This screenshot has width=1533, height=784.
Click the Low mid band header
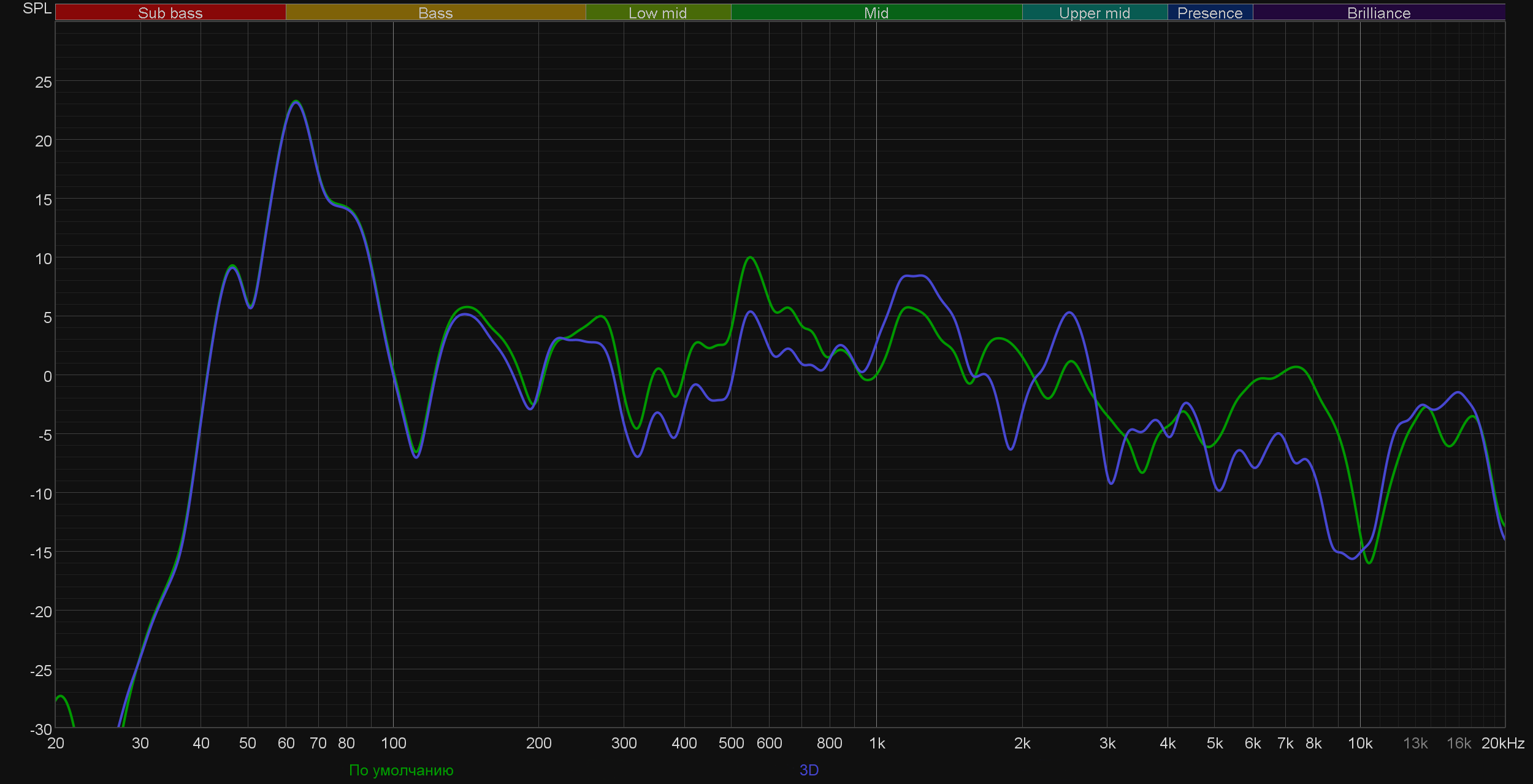click(x=657, y=13)
